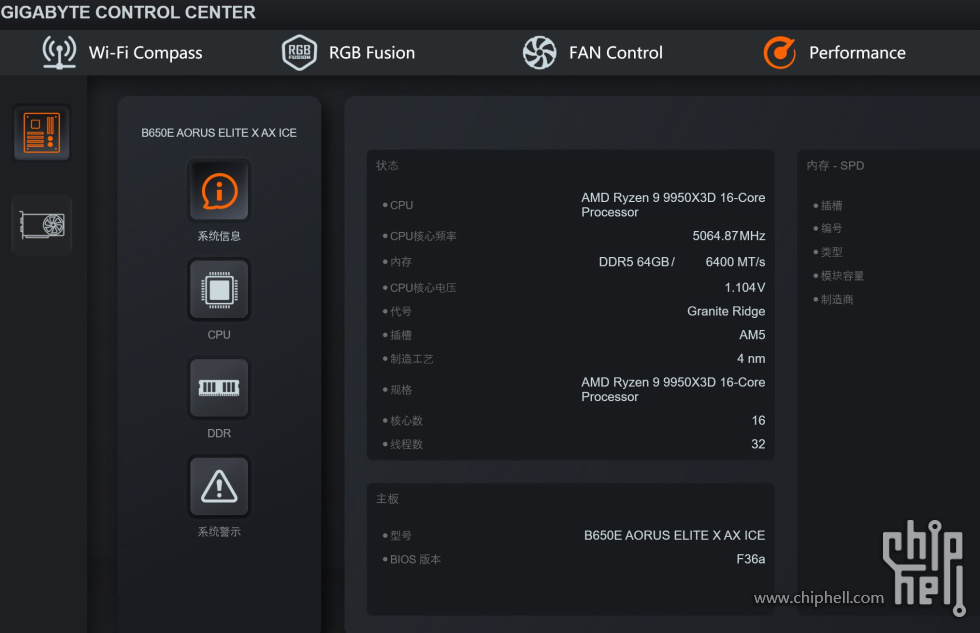Select the motherboard icon in the left sidebar
This screenshot has height=633, width=980.
pos(42,132)
